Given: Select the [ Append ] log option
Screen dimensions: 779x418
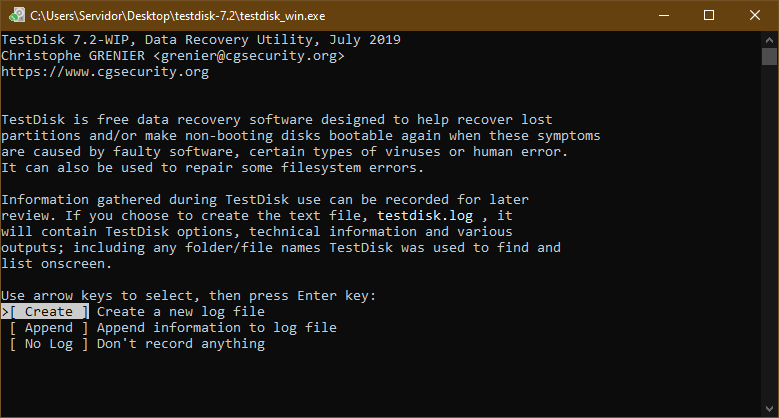Looking at the screenshot, I should click(x=49, y=328).
